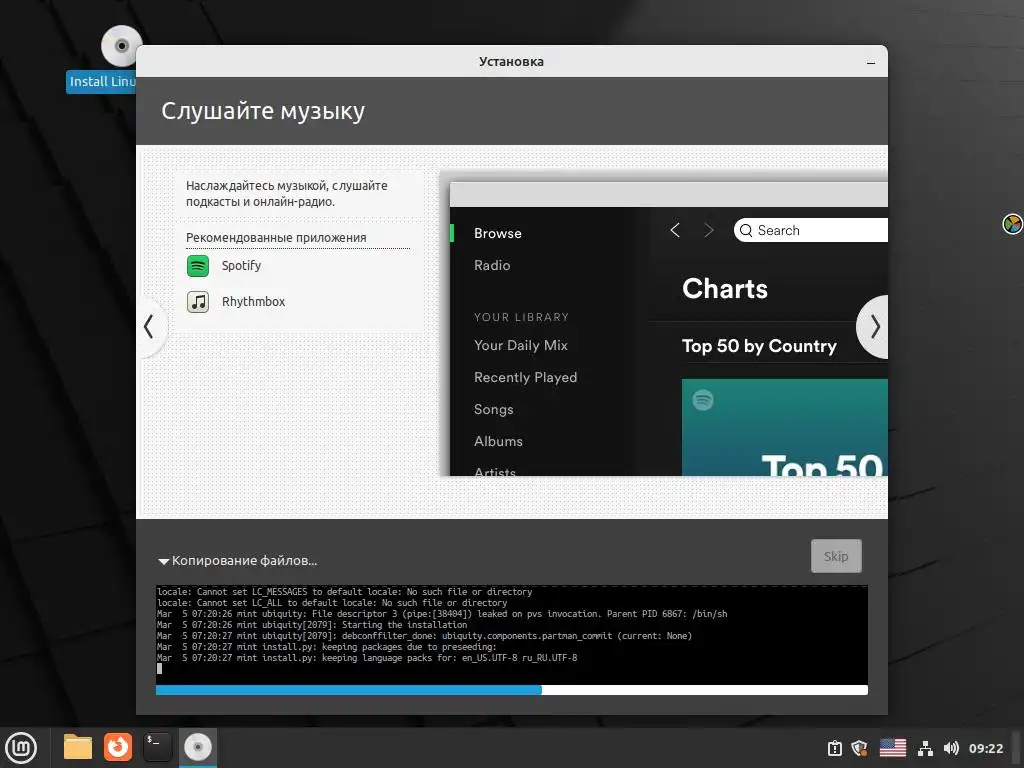Click the Charts heading

pos(725,289)
